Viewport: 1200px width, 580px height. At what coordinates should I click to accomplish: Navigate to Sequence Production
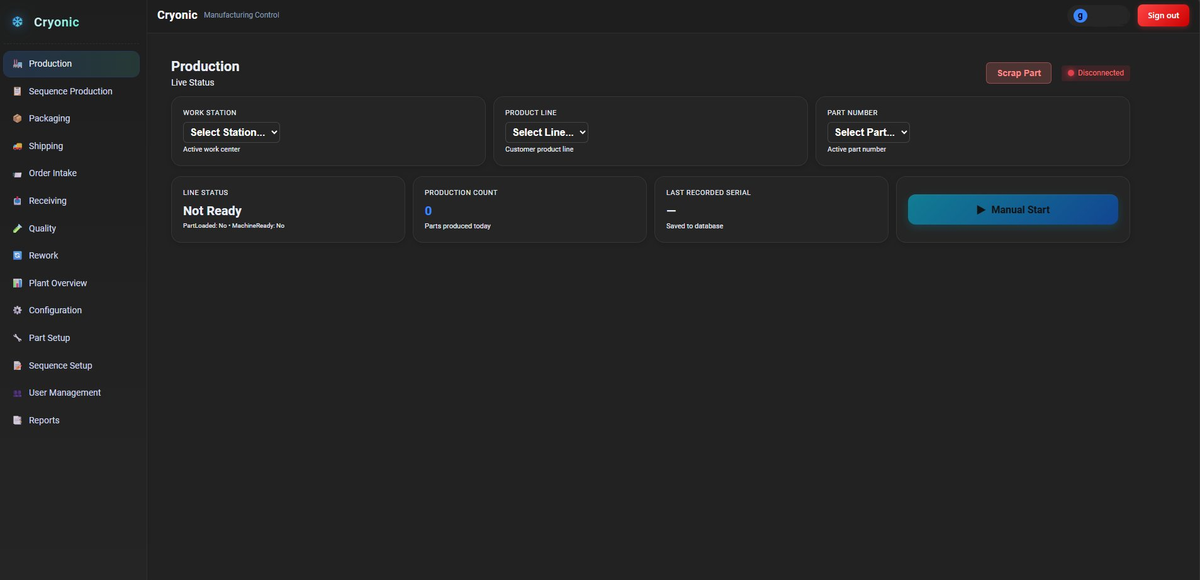click(70, 88)
